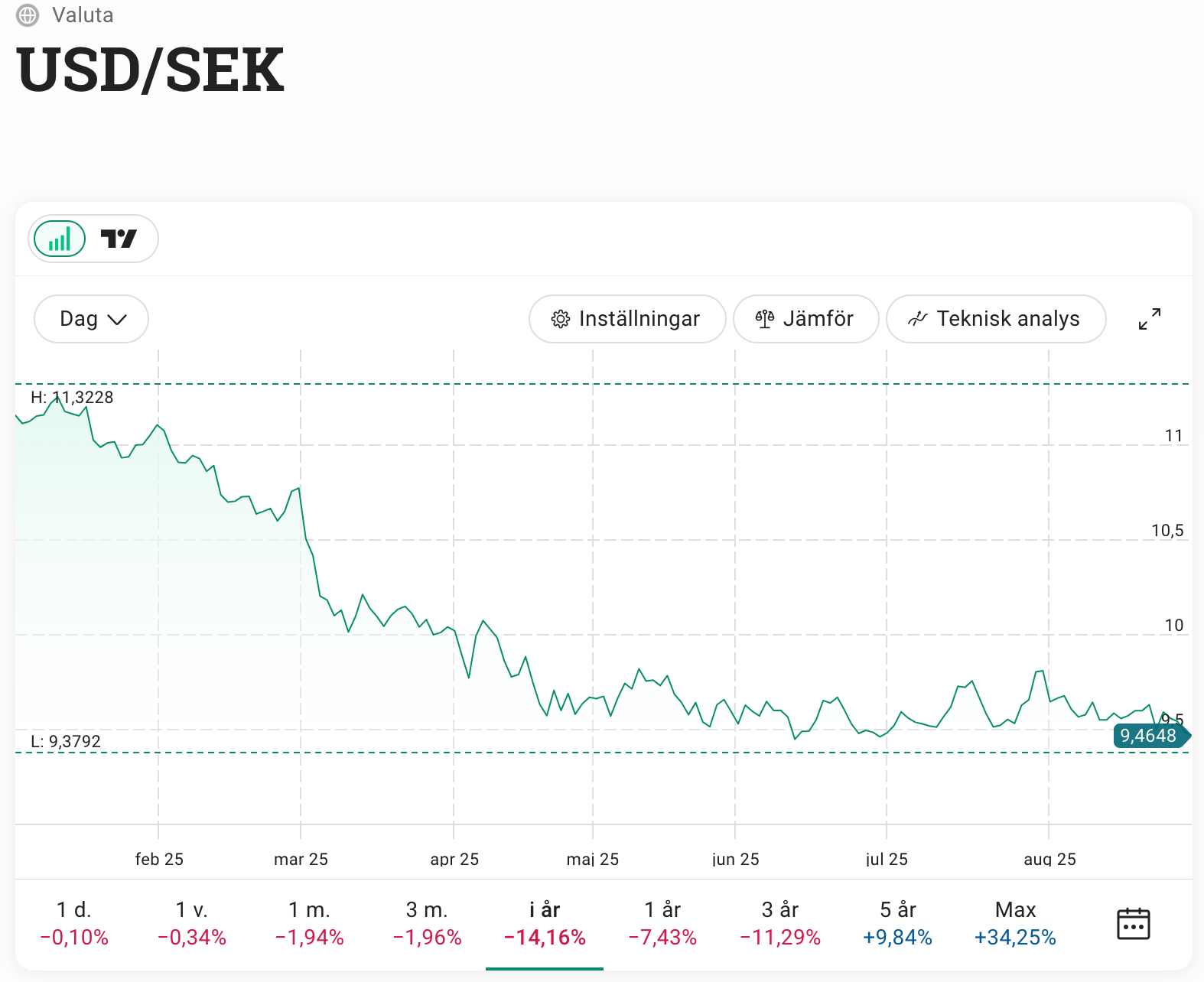This screenshot has height=982, width=1204.
Task: Open the Dag interval dropdown
Action: [x=91, y=319]
